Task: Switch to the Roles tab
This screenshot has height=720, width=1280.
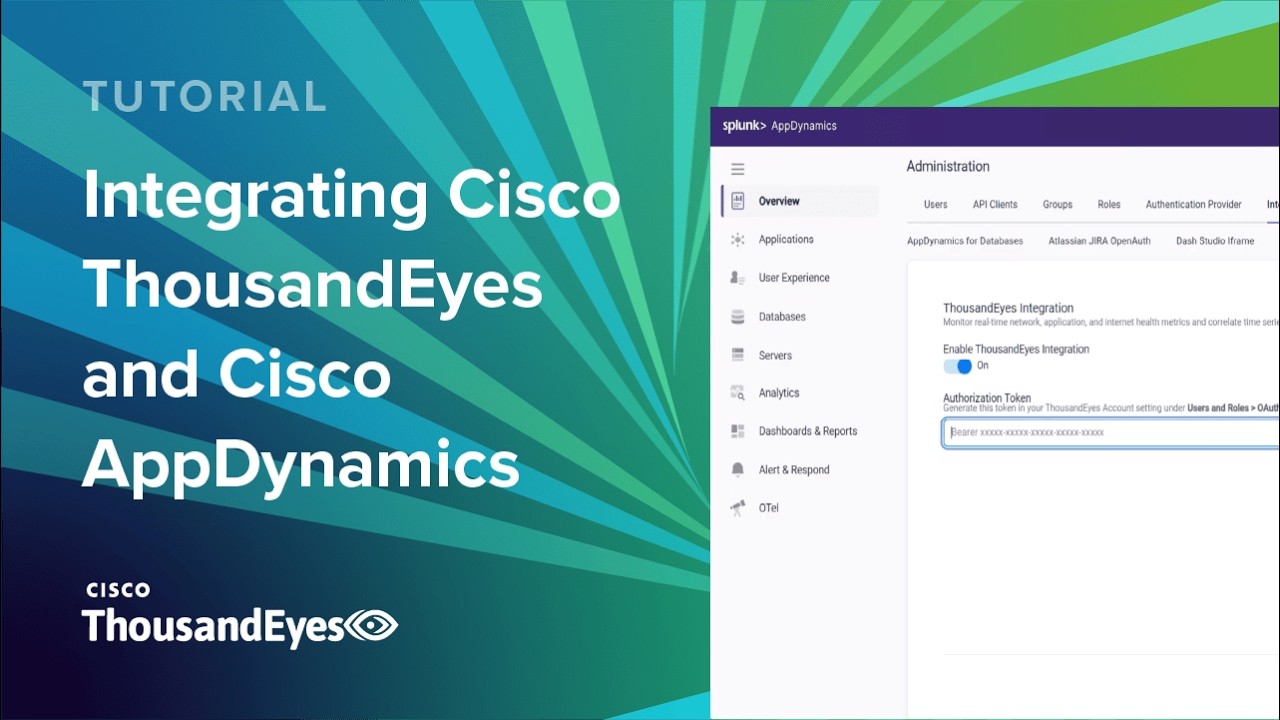Action: pyautogui.click(x=1109, y=204)
